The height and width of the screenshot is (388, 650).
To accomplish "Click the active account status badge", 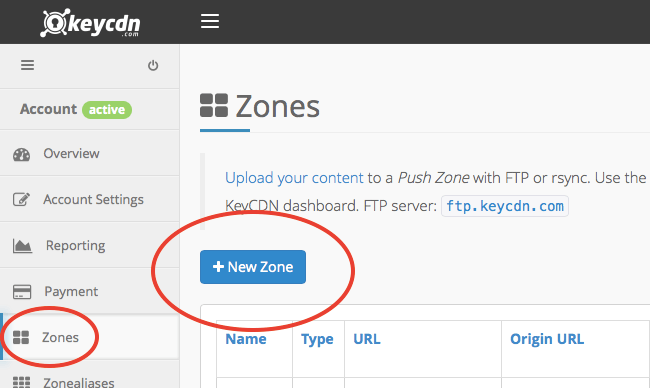I will click(x=107, y=110).
